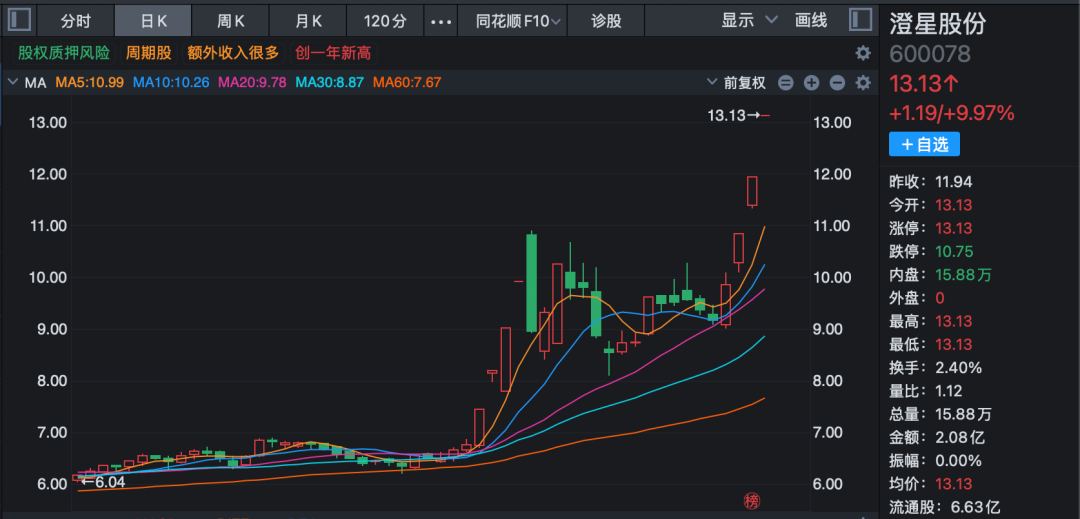1080x519 pixels.
Task: Click the equals-sign reset zoom icon
Action: [x=786, y=83]
